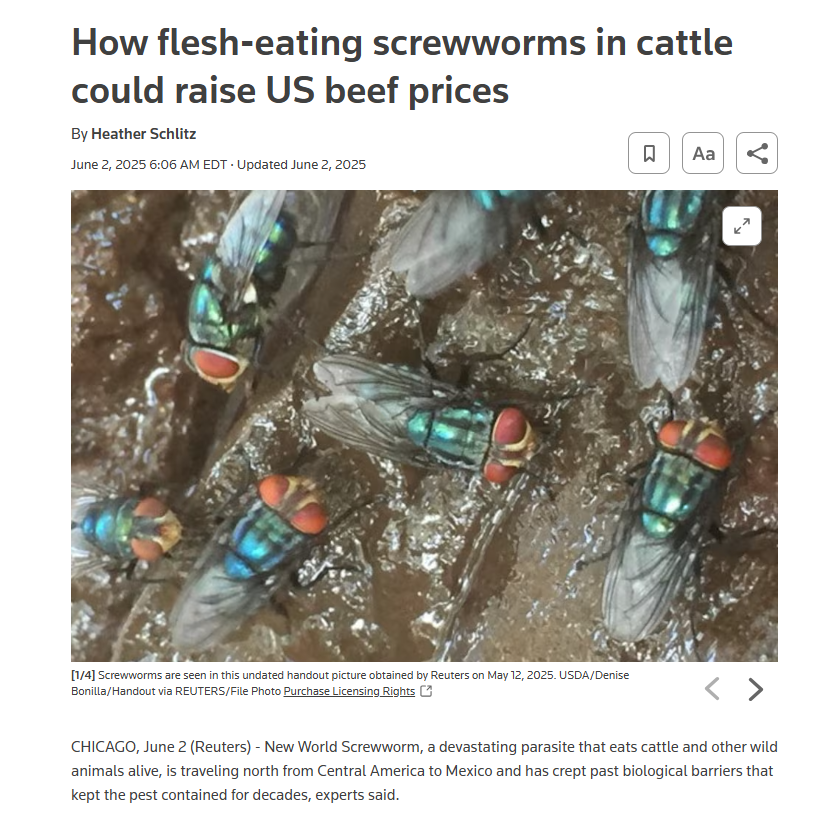Open the Purchase Licensing Rights link
The width and height of the screenshot is (837, 818).
pyautogui.click(x=349, y=691)
